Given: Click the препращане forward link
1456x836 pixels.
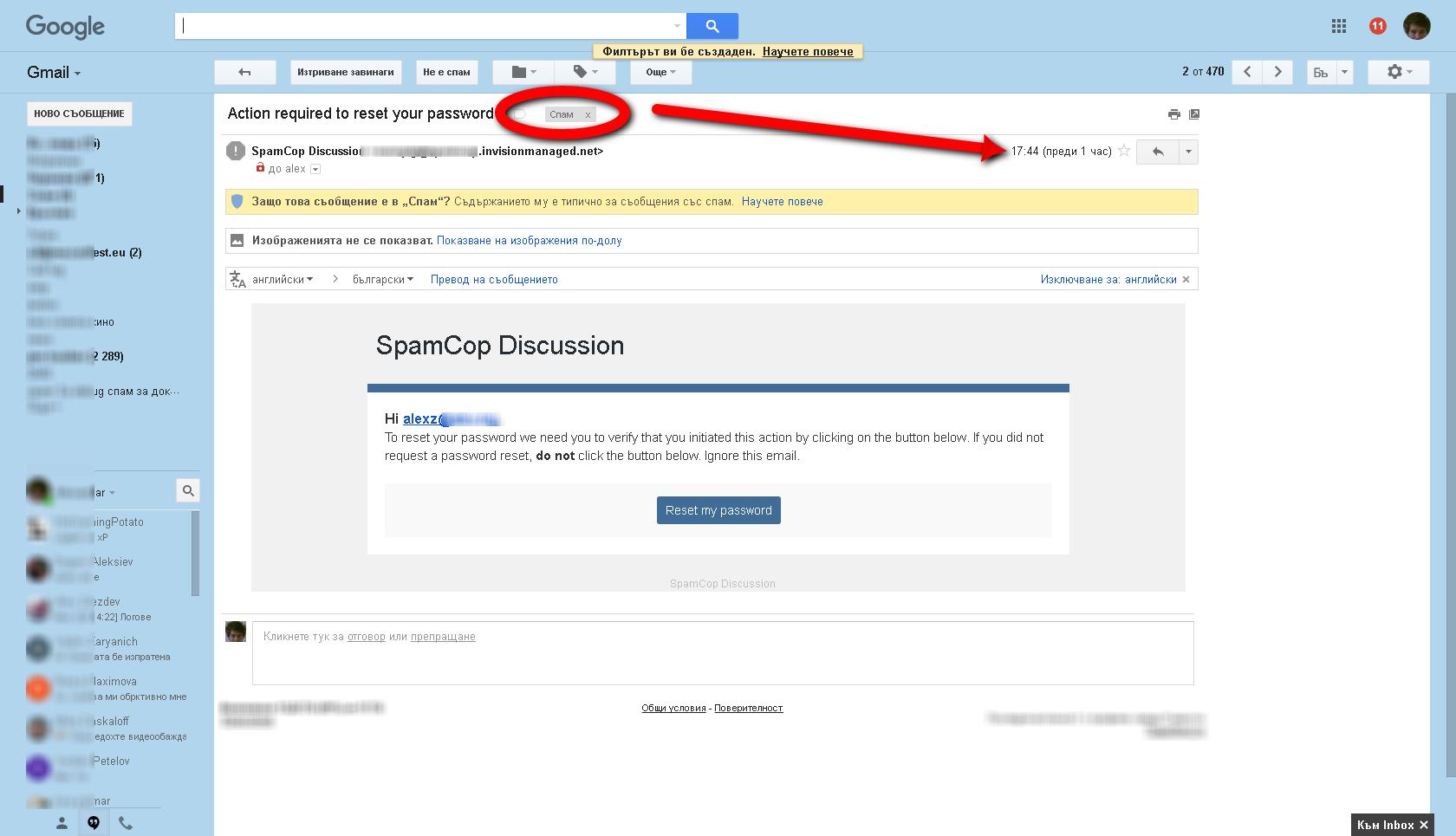Looking at the screenshot, I should coord(443,636).
